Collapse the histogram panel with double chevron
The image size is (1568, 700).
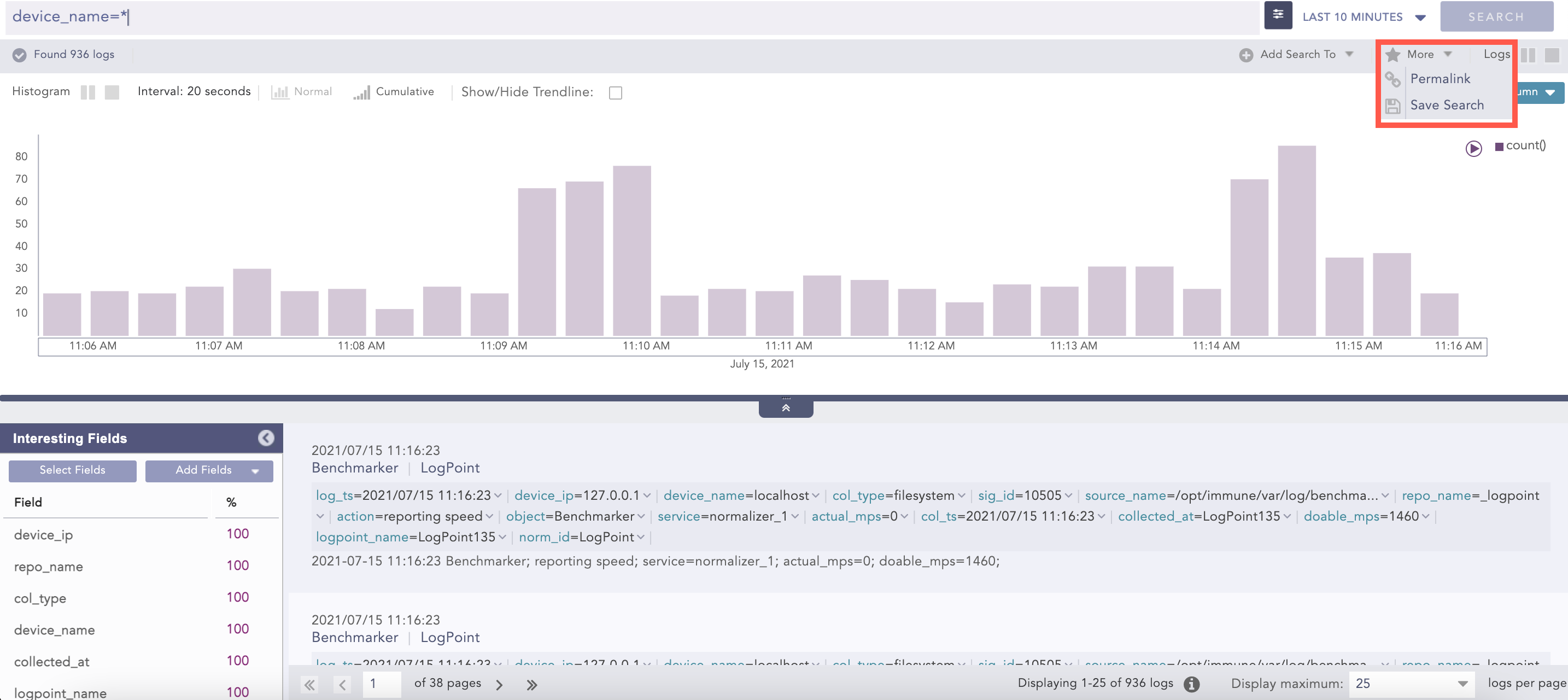(x=785, y=408)
